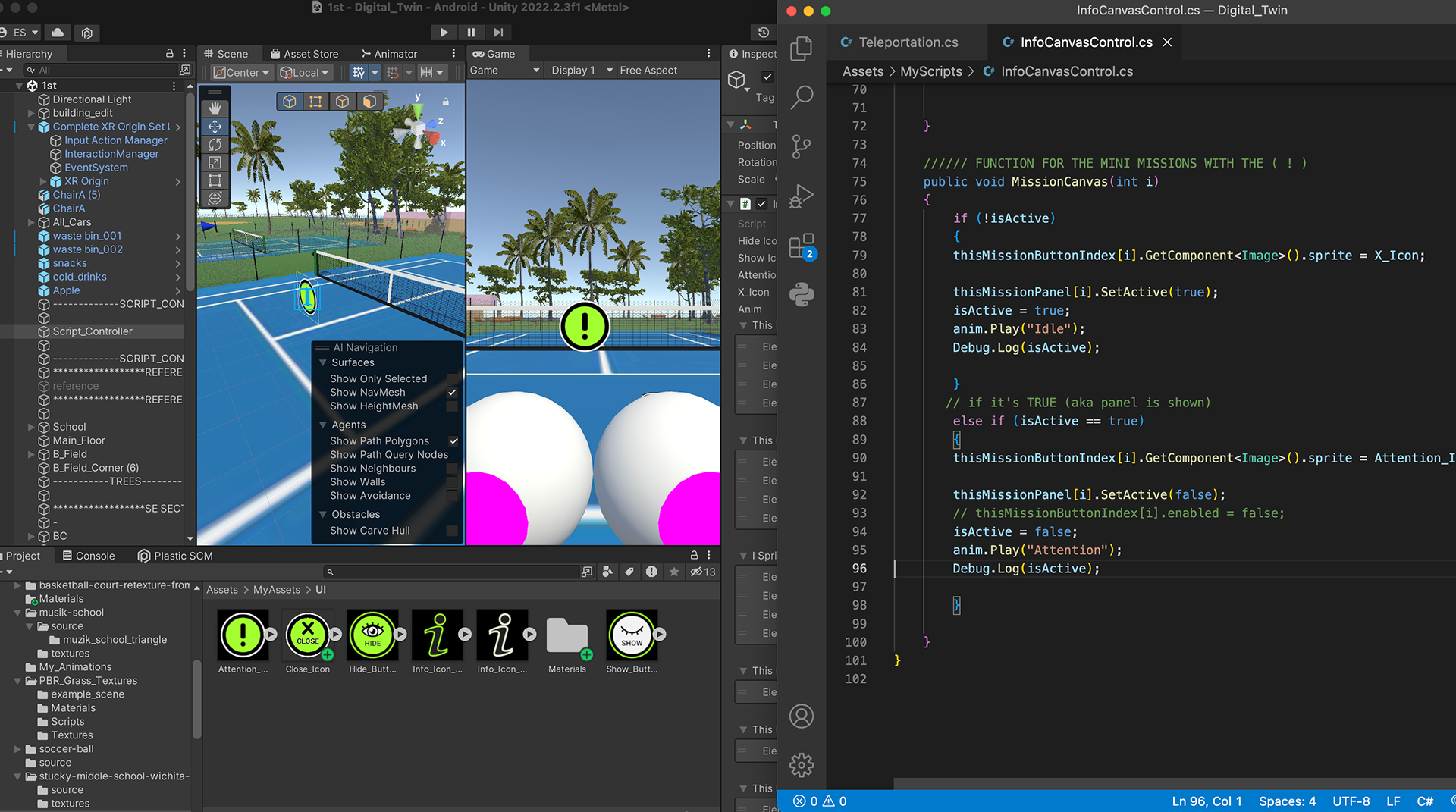Switch to the Animator tab
Screen dimensions: 1456x812
(389, 54)
